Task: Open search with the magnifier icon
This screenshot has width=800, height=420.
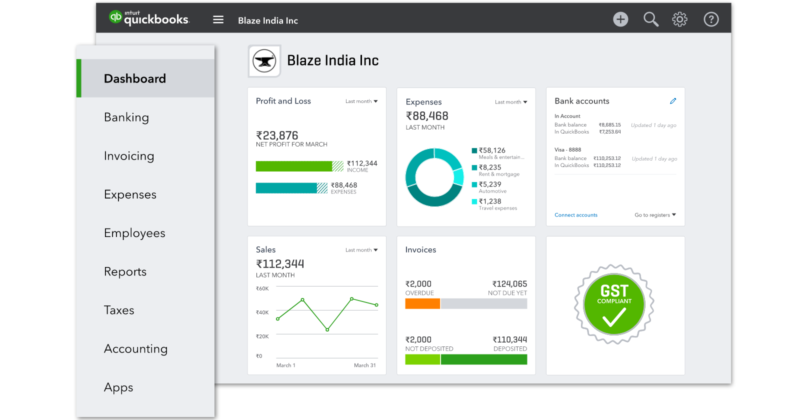Action: 651,19
